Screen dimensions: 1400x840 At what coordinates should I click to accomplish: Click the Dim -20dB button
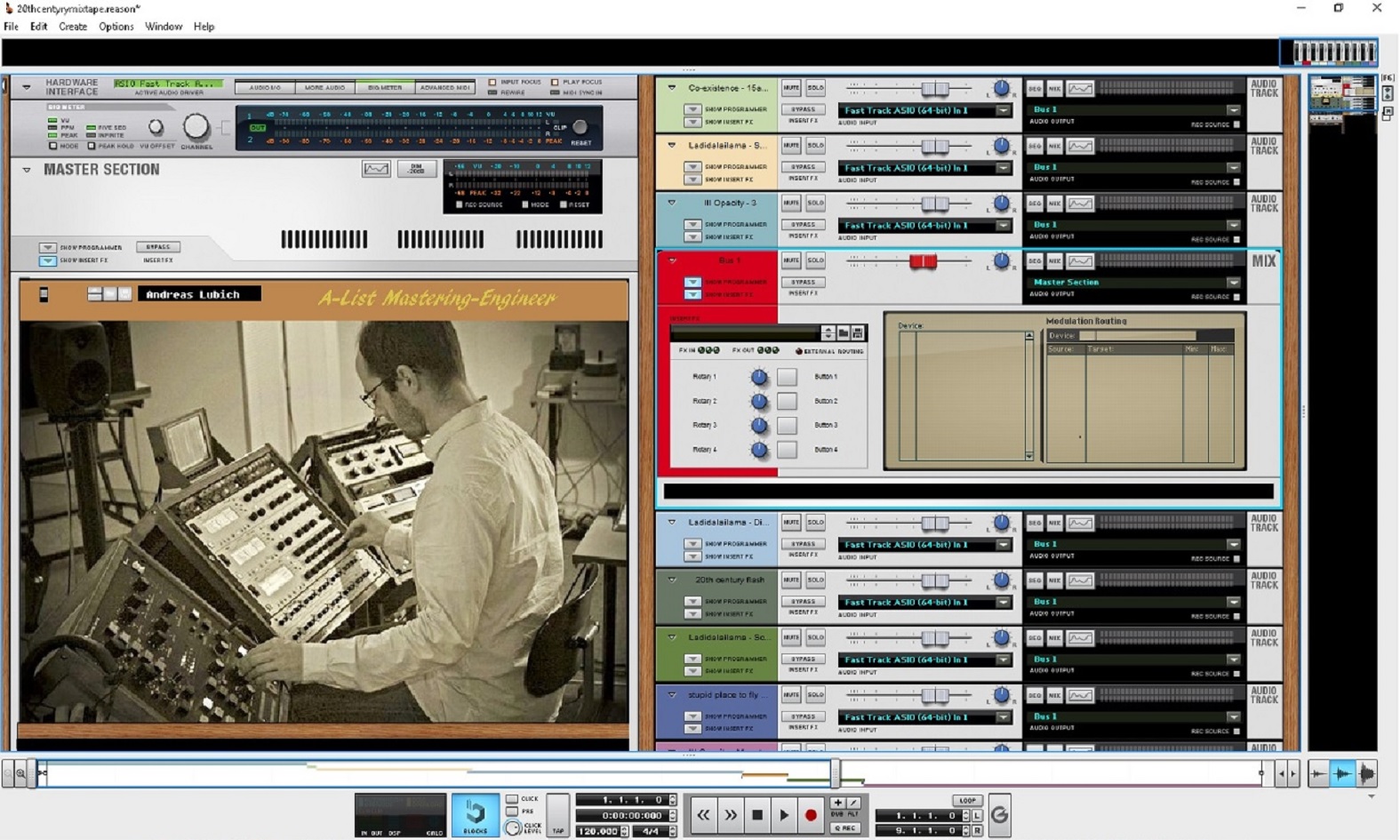coord(416,169)
